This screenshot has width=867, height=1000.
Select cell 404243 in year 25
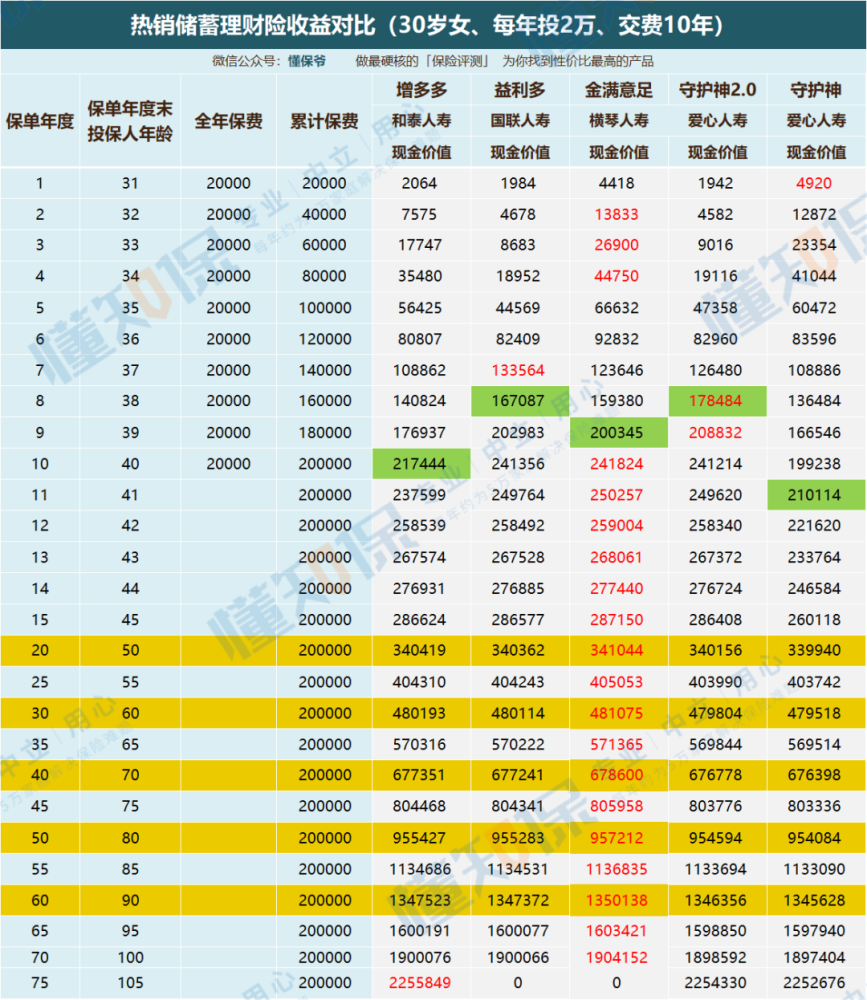click(x=518, y=682)
